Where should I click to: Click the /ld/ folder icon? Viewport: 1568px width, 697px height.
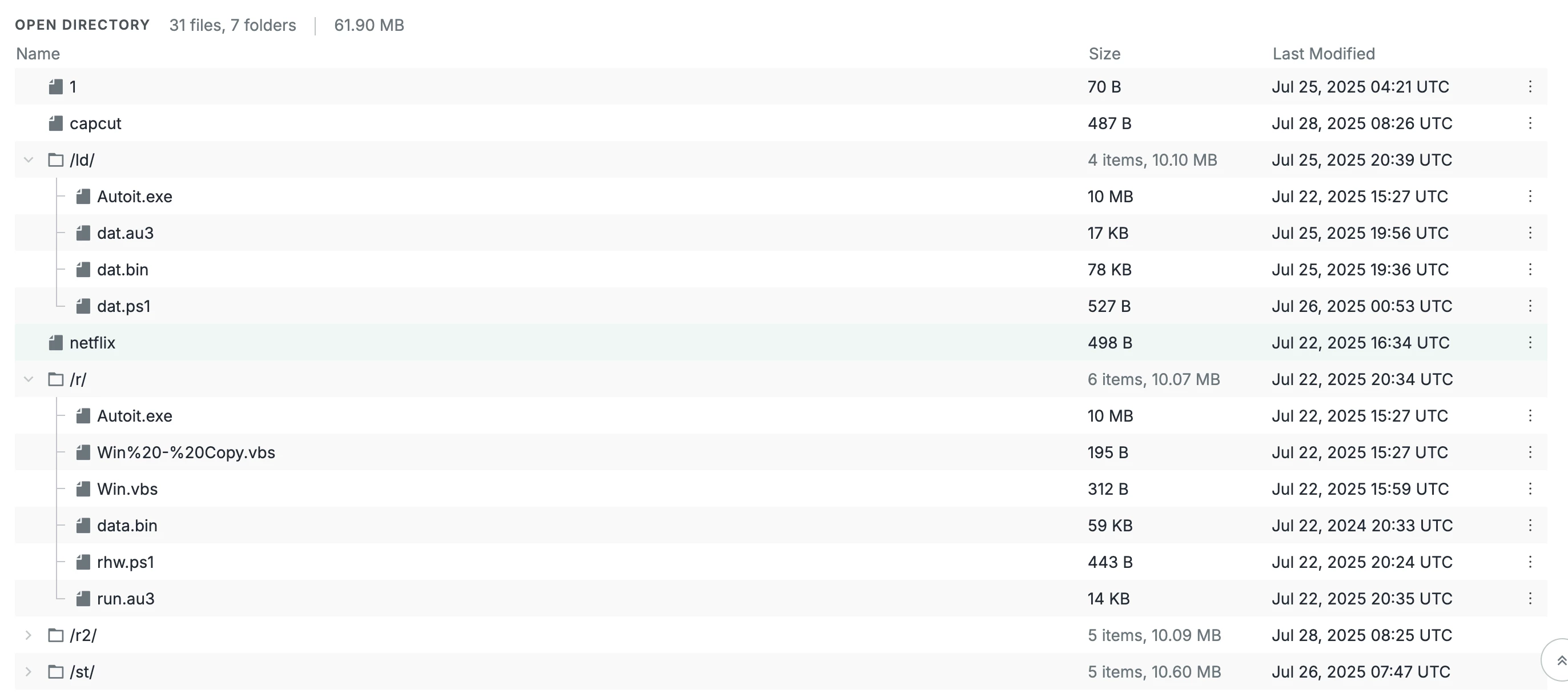pos(55,159)
